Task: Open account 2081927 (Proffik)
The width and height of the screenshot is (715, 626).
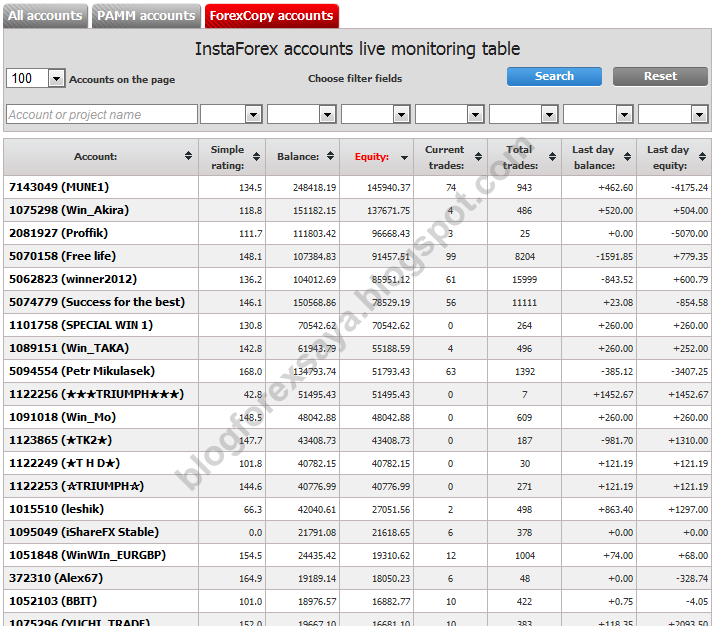Action: coord(58,233)
